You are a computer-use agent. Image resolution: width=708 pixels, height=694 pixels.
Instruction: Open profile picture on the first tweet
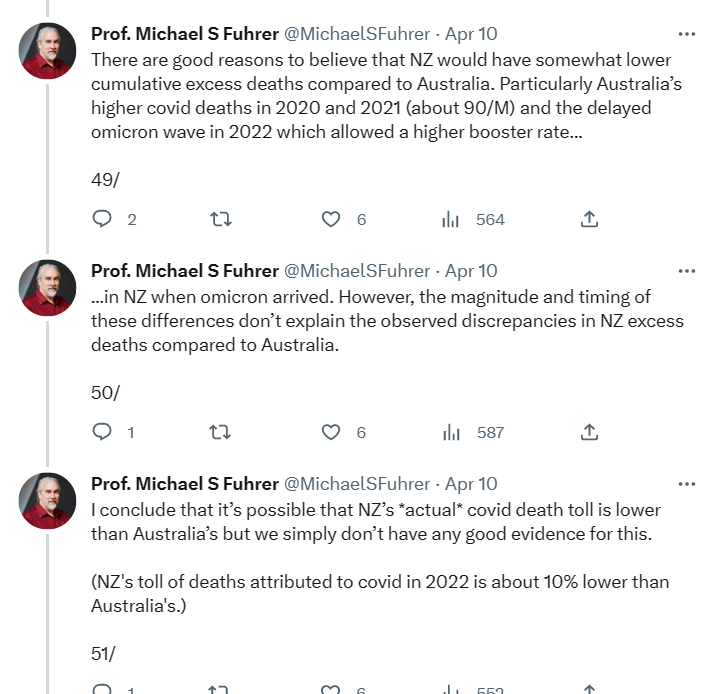47,50
